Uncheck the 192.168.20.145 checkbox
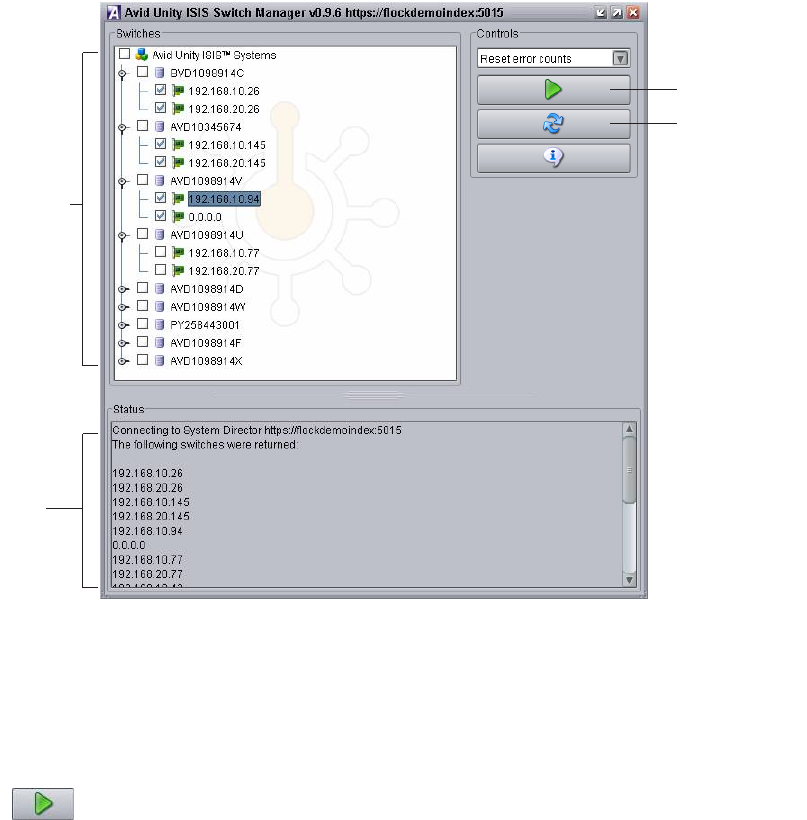 click(161, 162)
